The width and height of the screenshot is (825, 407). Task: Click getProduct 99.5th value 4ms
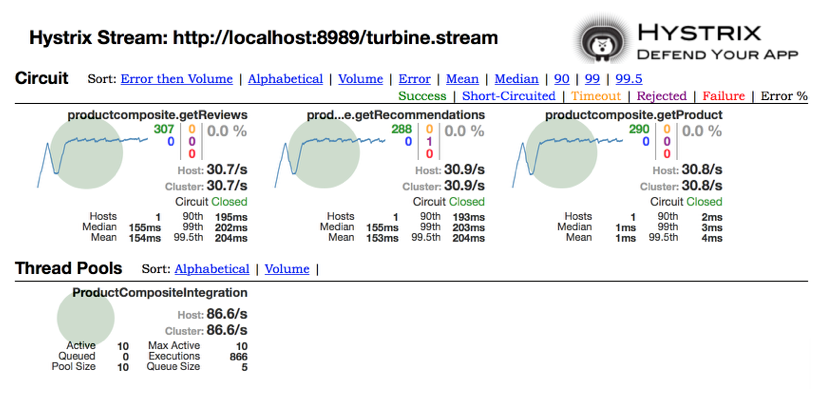[x=712, y=238]
